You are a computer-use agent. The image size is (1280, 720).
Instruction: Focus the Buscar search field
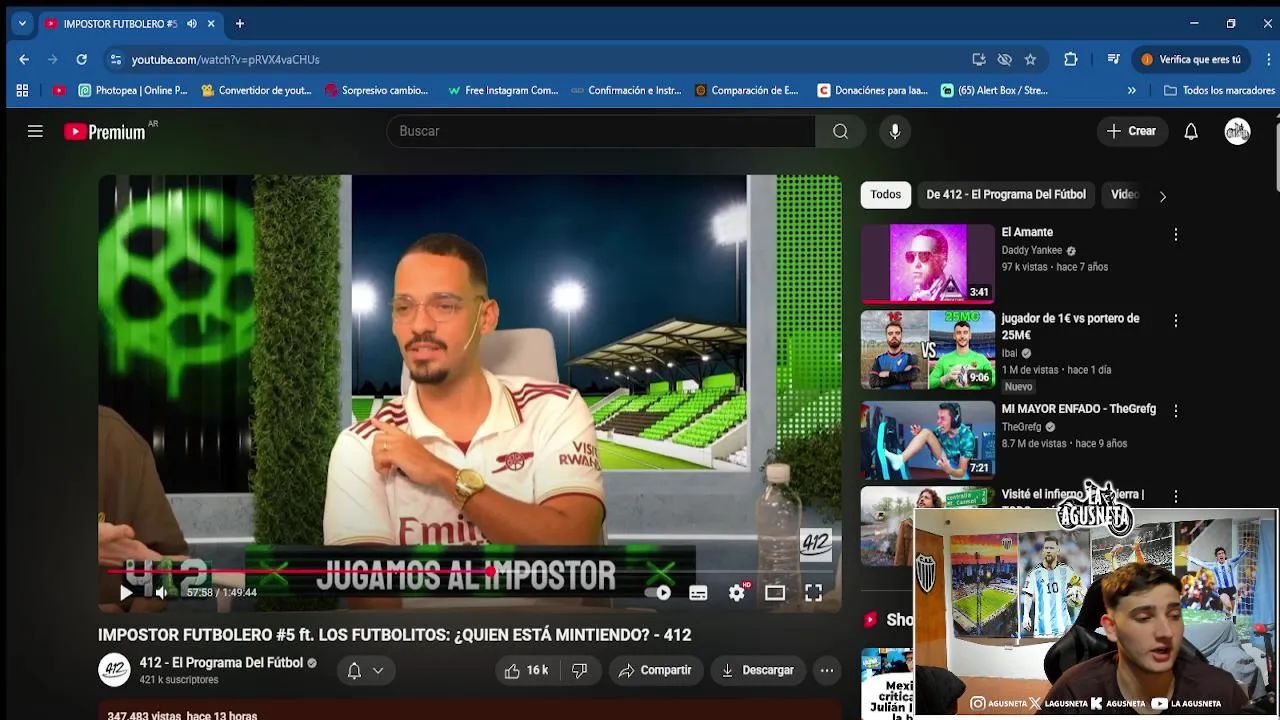pos(600,131)
